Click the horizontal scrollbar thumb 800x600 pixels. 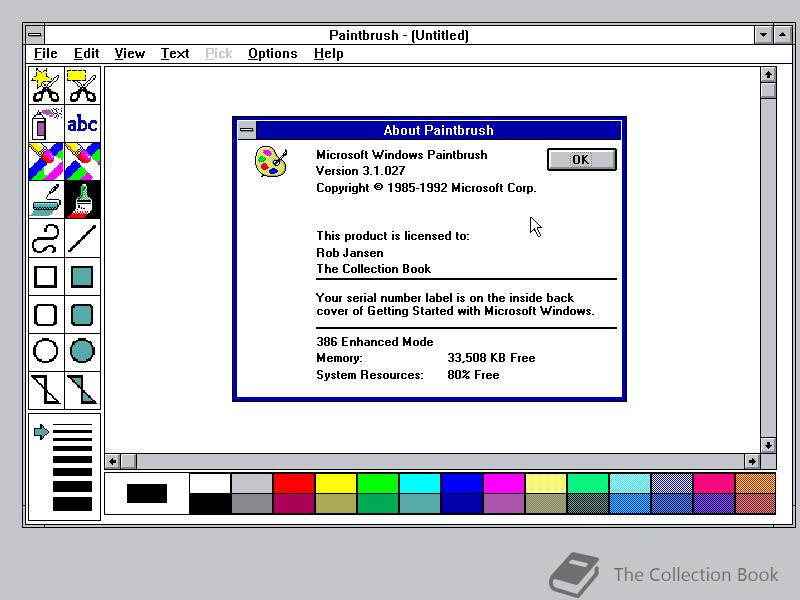(129, 461)
